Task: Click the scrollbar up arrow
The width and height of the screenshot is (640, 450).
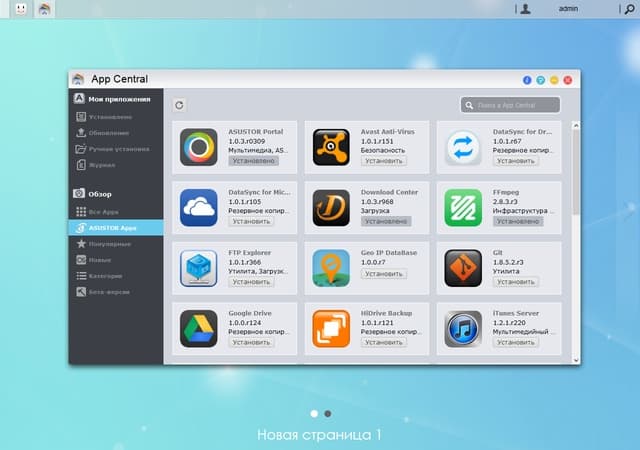Action: click(x=576, y=125)
